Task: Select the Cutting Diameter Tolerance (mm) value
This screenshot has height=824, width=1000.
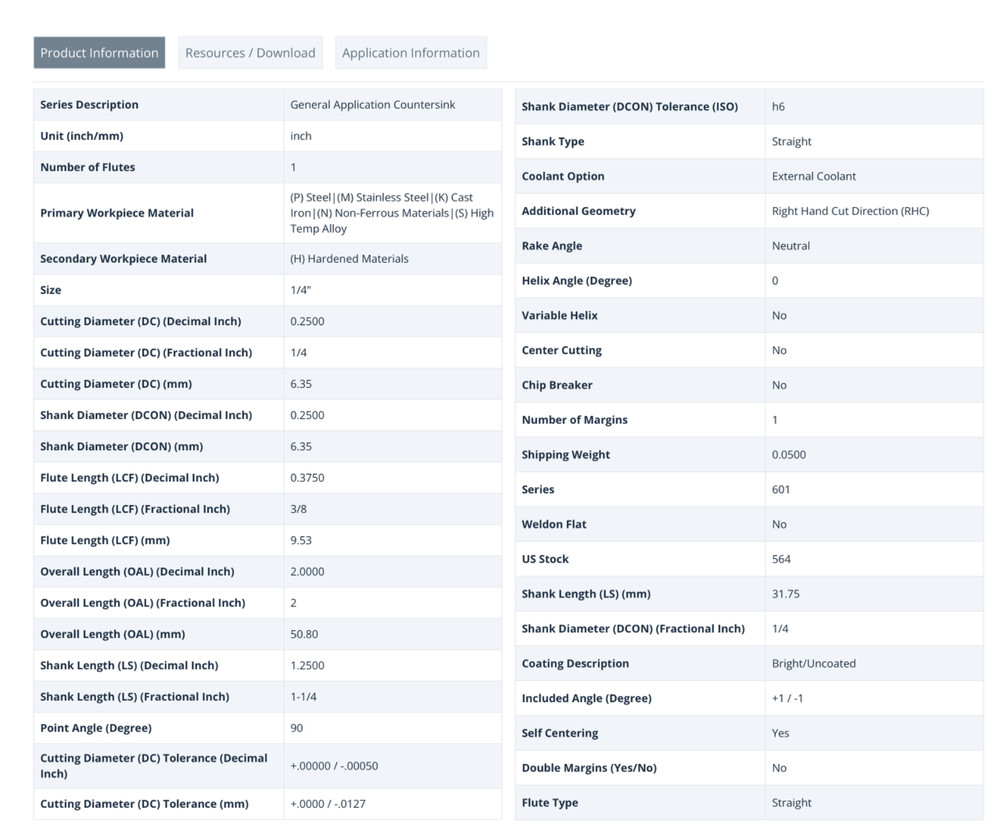Action: click(328, 804)
